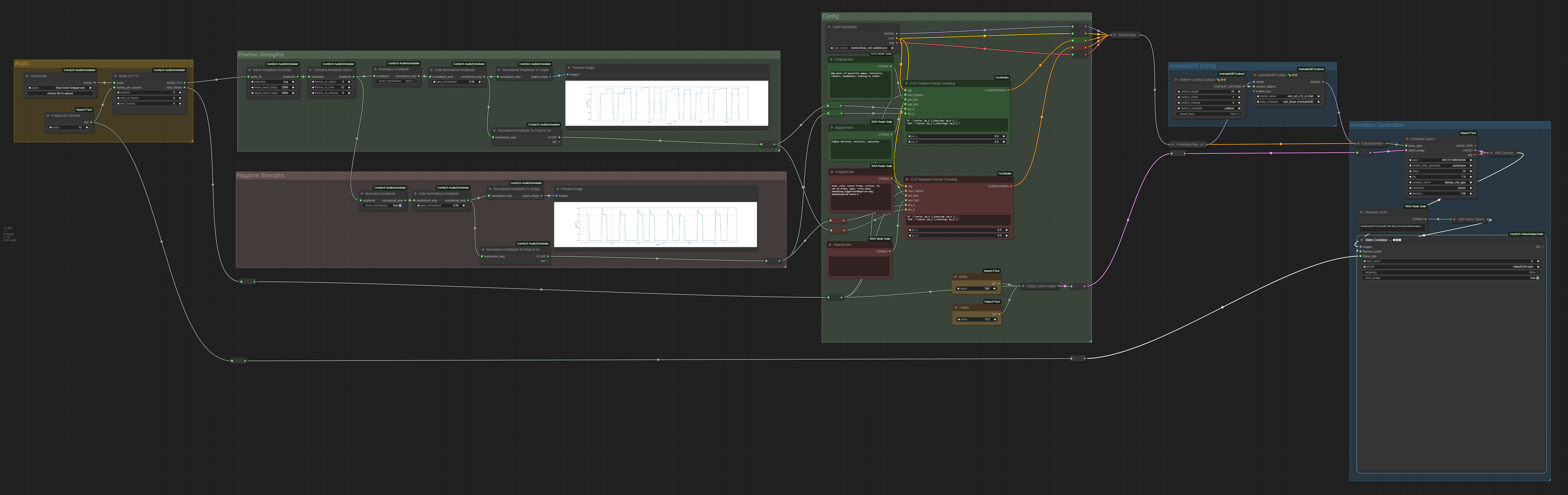This screenshot has width=1568, height=495.
Task: Toggle the closed_loop option in Uniform Context Options
Action: point(1209,114)
